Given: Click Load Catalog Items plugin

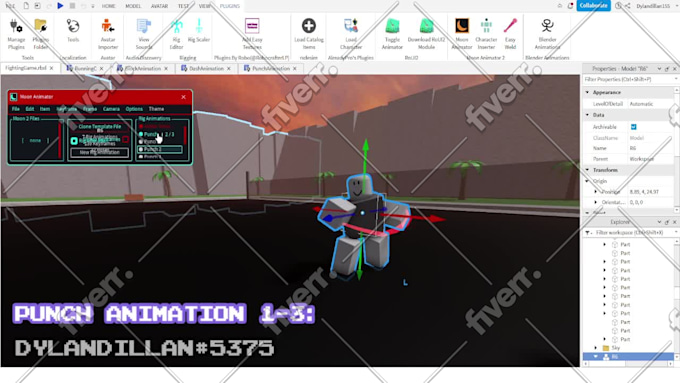Looking at the screenshot, I should click(309, 34).
